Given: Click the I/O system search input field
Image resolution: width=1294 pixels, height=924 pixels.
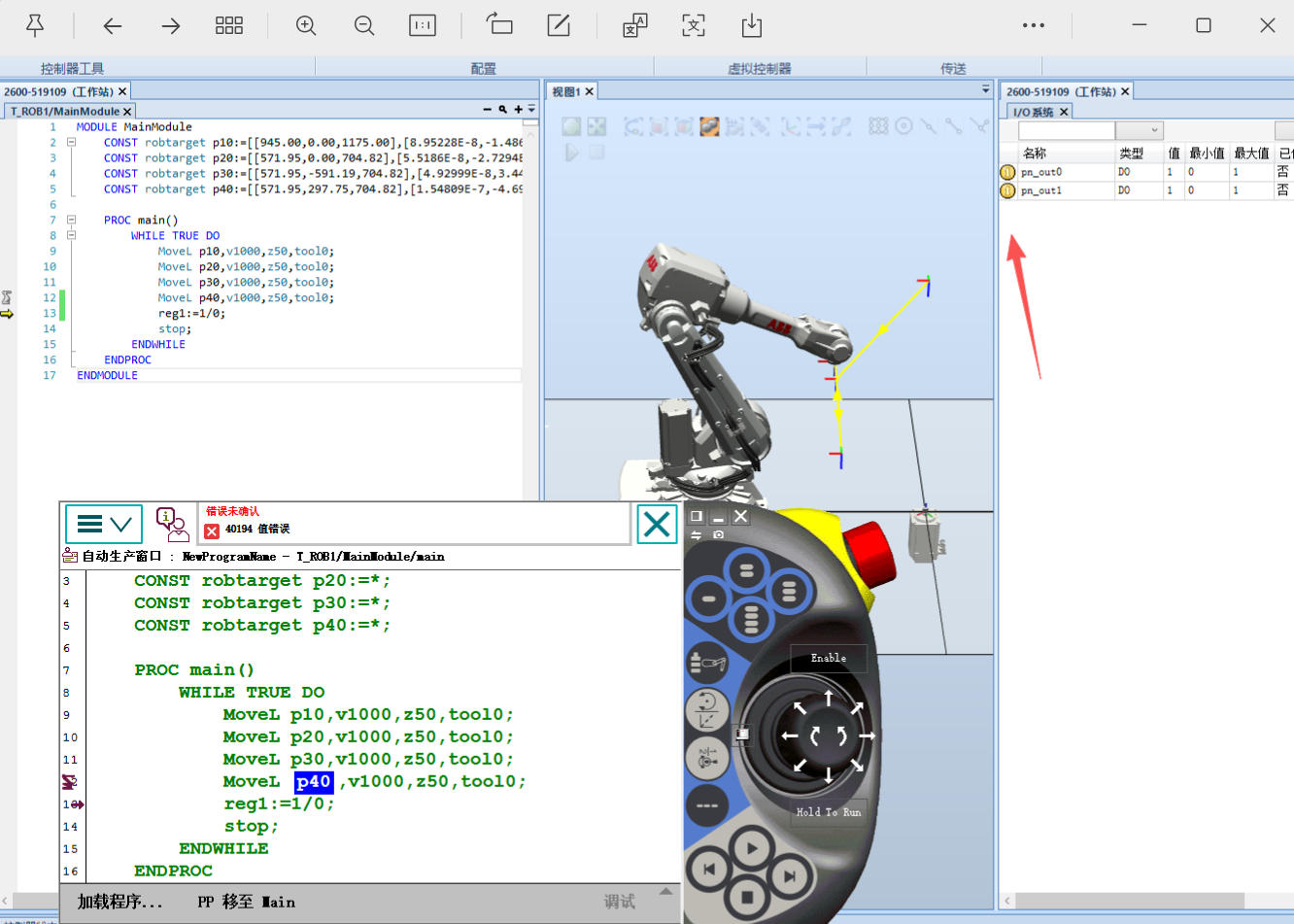Looking at the screenshot, I should point(1066,130).
